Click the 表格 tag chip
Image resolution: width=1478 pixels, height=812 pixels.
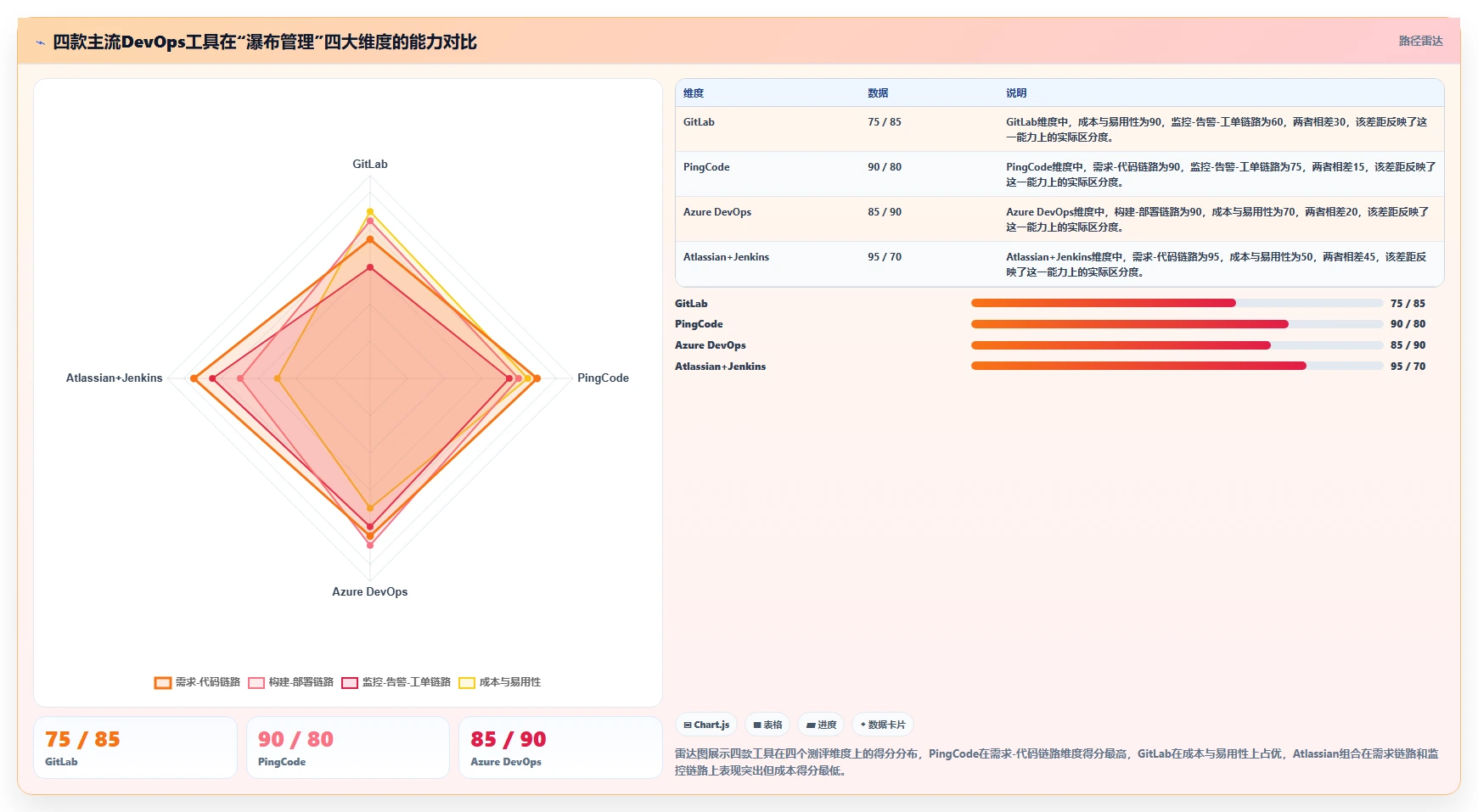pyautogui.click(x=767, y=725)
